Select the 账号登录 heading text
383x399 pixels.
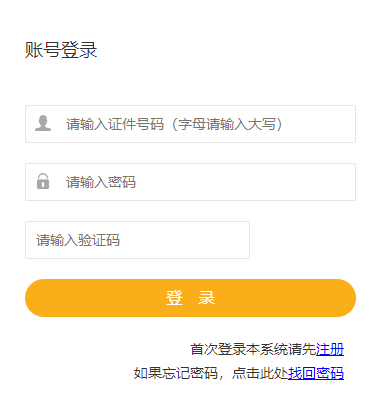(61, 50)
